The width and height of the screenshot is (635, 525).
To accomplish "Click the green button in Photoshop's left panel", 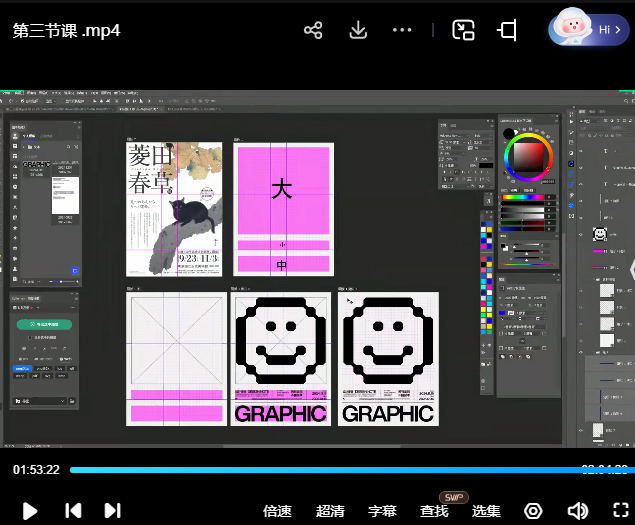I will [44, 325].
